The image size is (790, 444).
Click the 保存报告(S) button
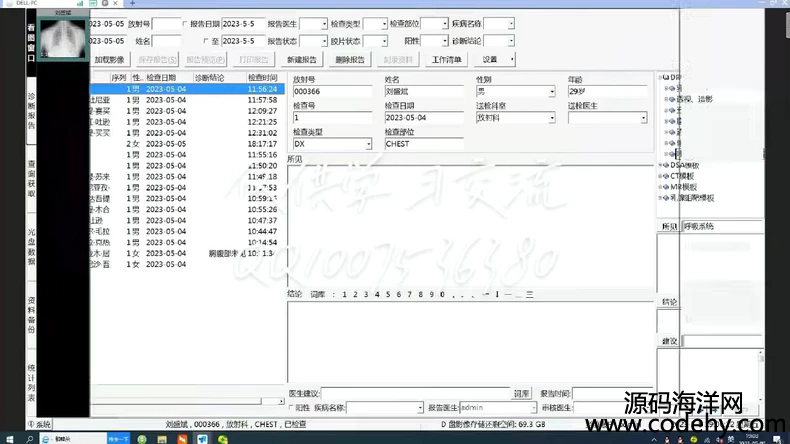[157, 59]
